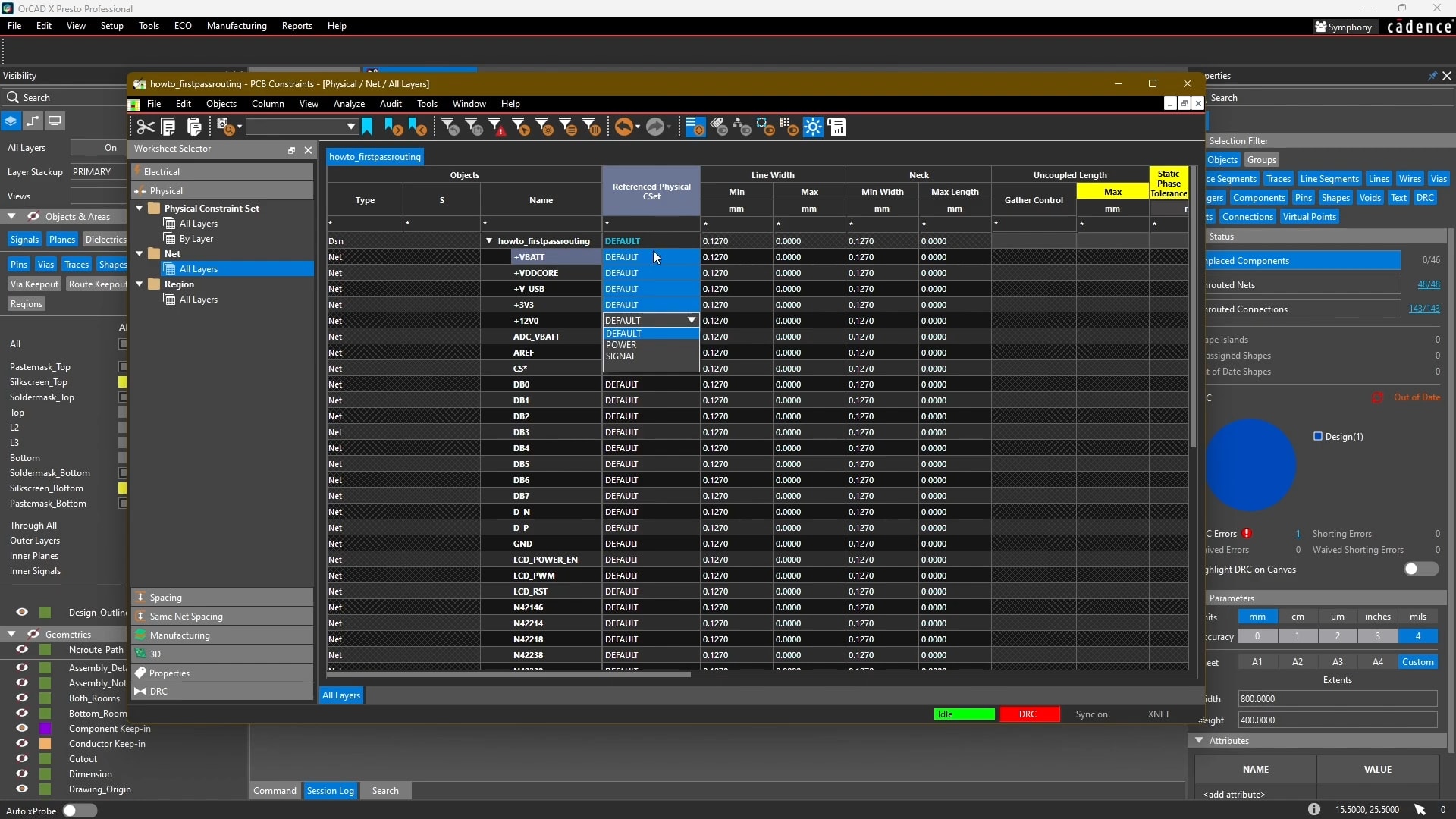Click the Cut scissors icon in constraints toolbar
Screen dimensions: 1456x819
click(x=146, y=127)
